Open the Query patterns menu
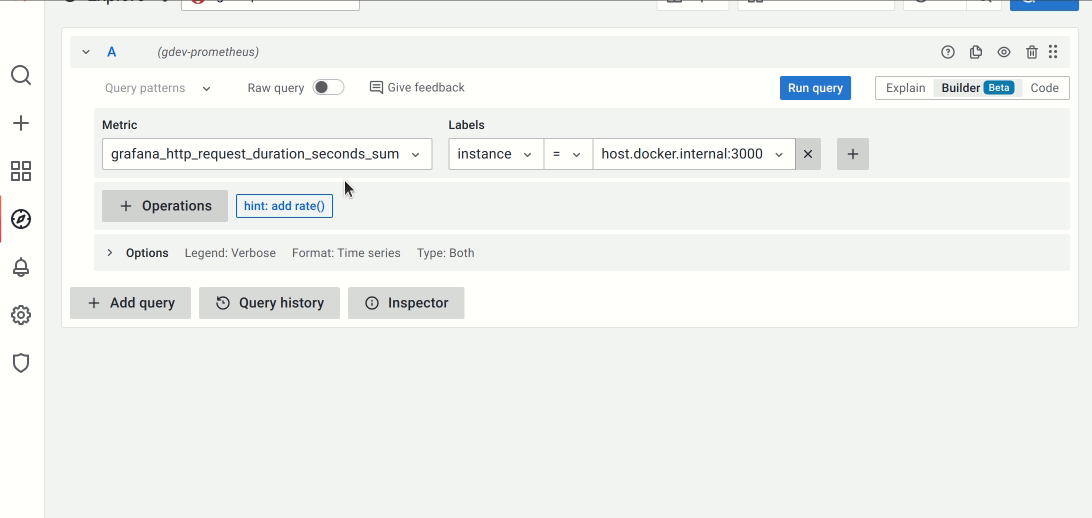The height and width of the screenshot is (518, 1092). tap(158, 88)
